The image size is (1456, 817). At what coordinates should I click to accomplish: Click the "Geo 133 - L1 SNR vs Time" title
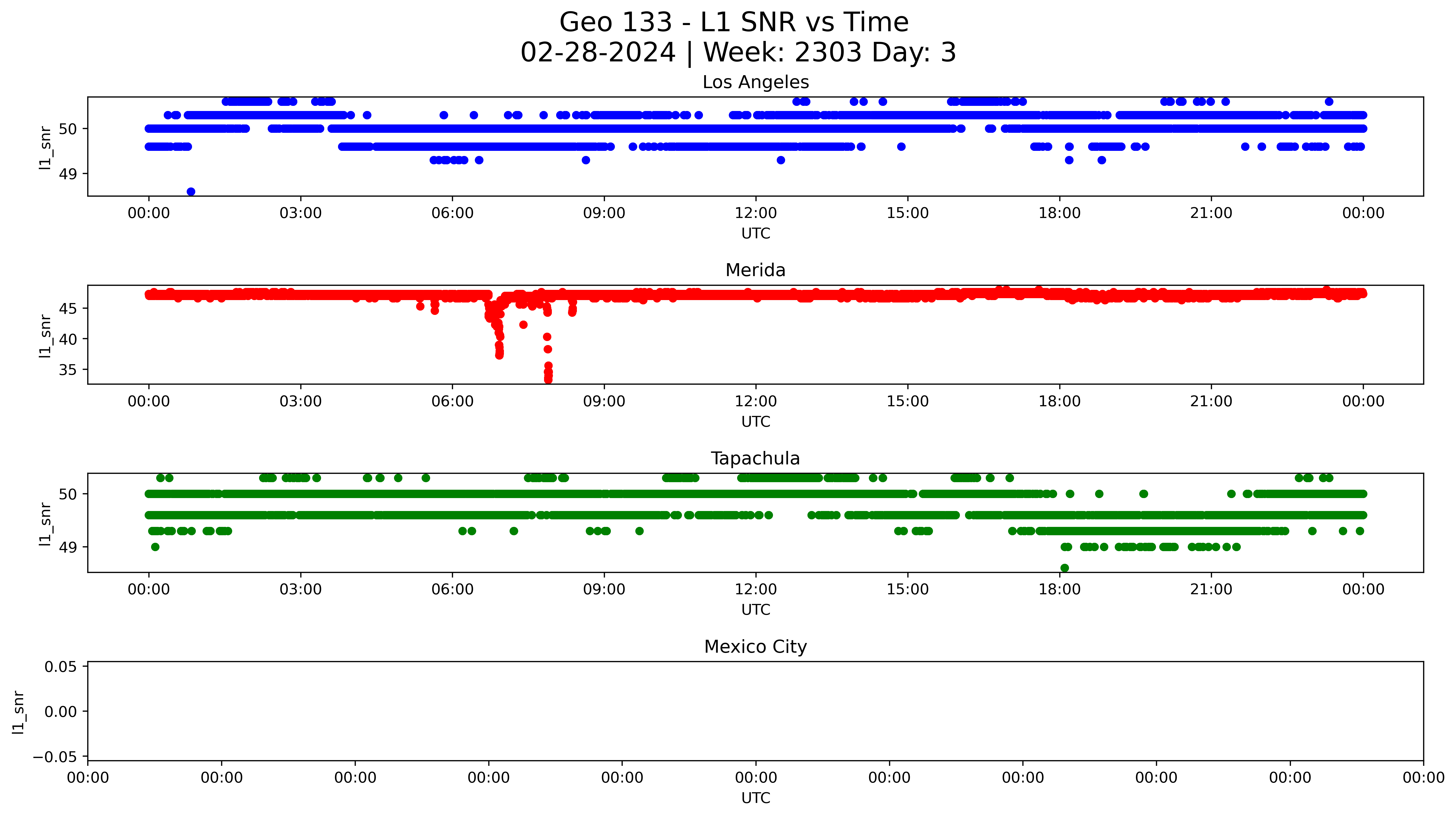(734, 23)
